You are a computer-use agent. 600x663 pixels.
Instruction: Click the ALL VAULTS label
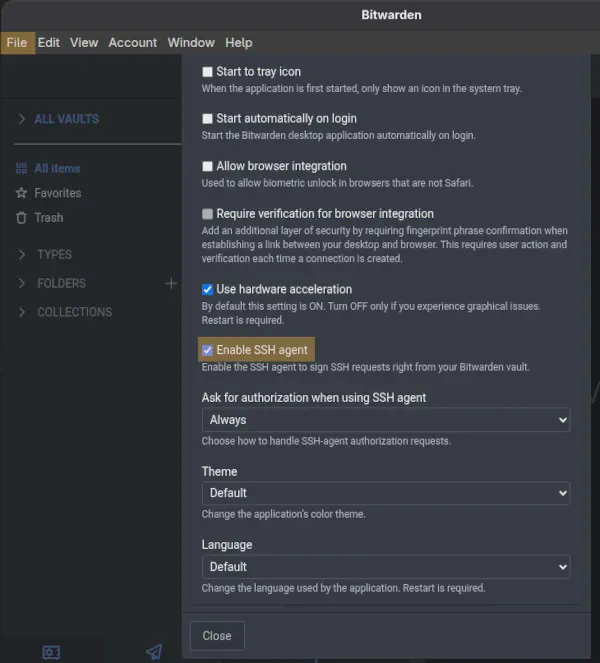tap(66, 119)
